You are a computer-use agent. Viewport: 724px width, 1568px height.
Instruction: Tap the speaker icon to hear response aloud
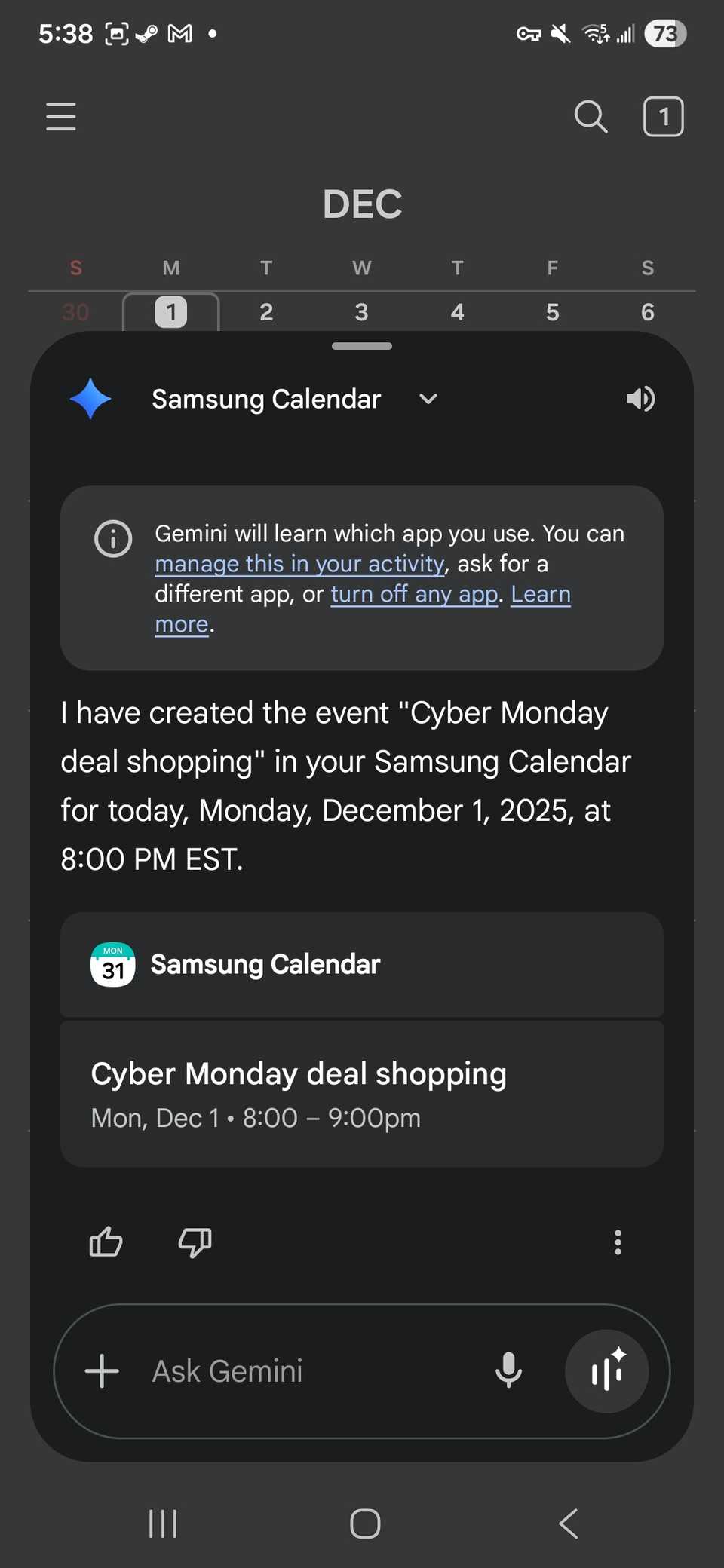(640, 399)
